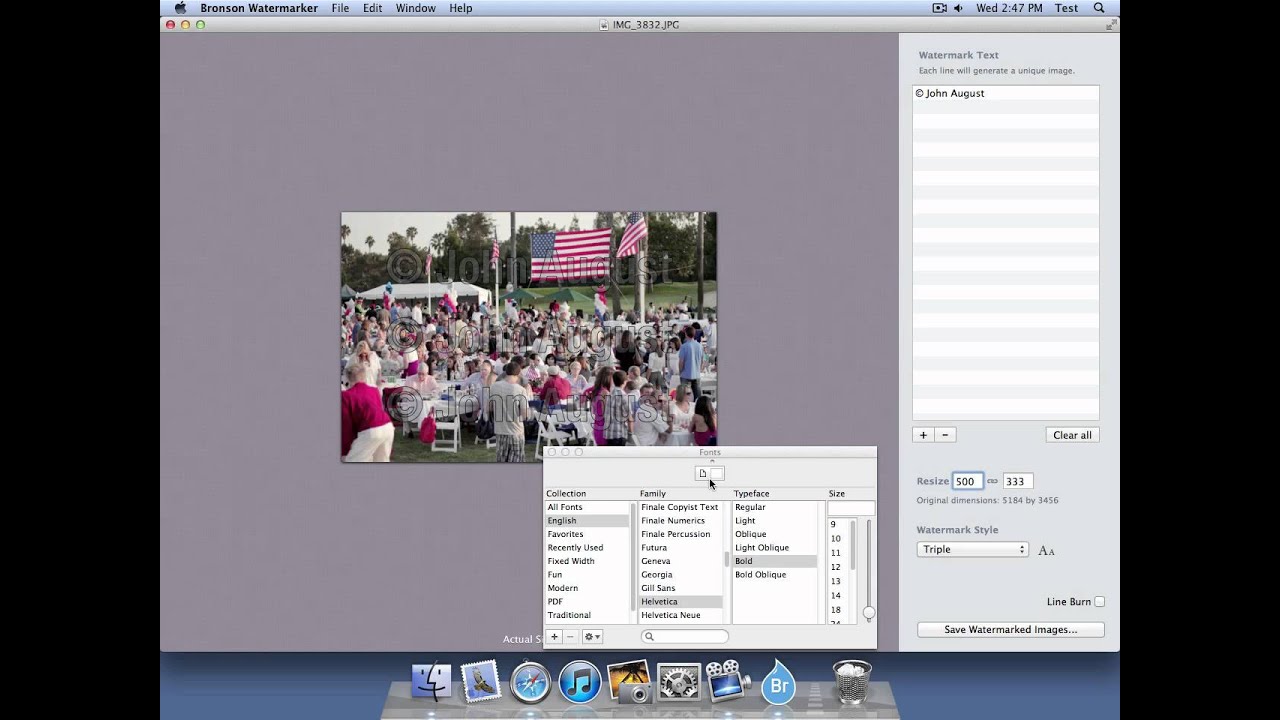The height and width of the screenshot is (720, 1280).
Task: Open the Window menu
Action: coord(415,8)
